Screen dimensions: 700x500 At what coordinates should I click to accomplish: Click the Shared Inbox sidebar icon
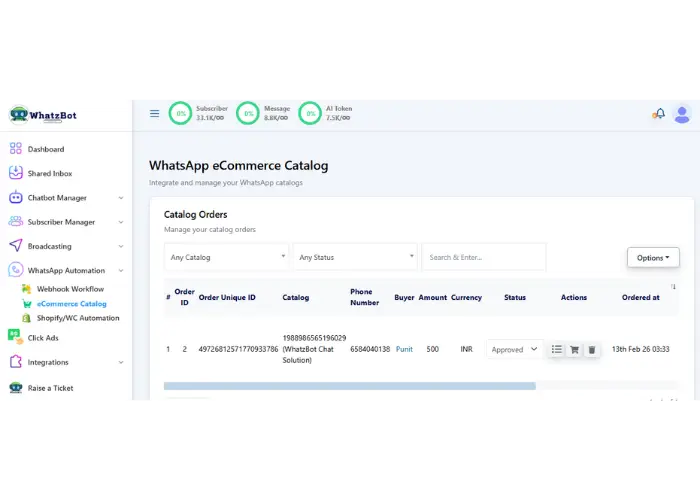pos(16,173)
